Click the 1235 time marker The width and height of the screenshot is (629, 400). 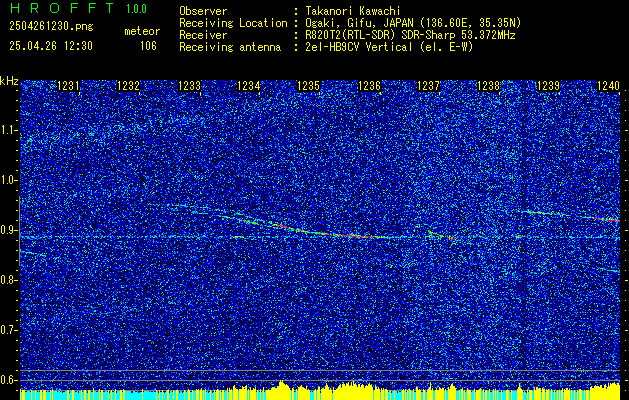pos(308,86)
